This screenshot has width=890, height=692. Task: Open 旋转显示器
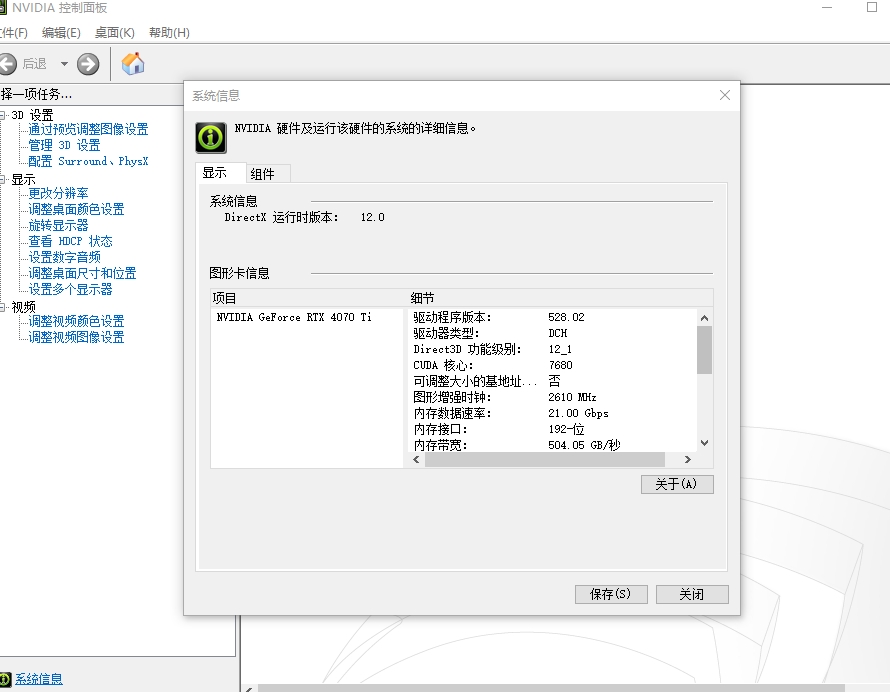58,225
